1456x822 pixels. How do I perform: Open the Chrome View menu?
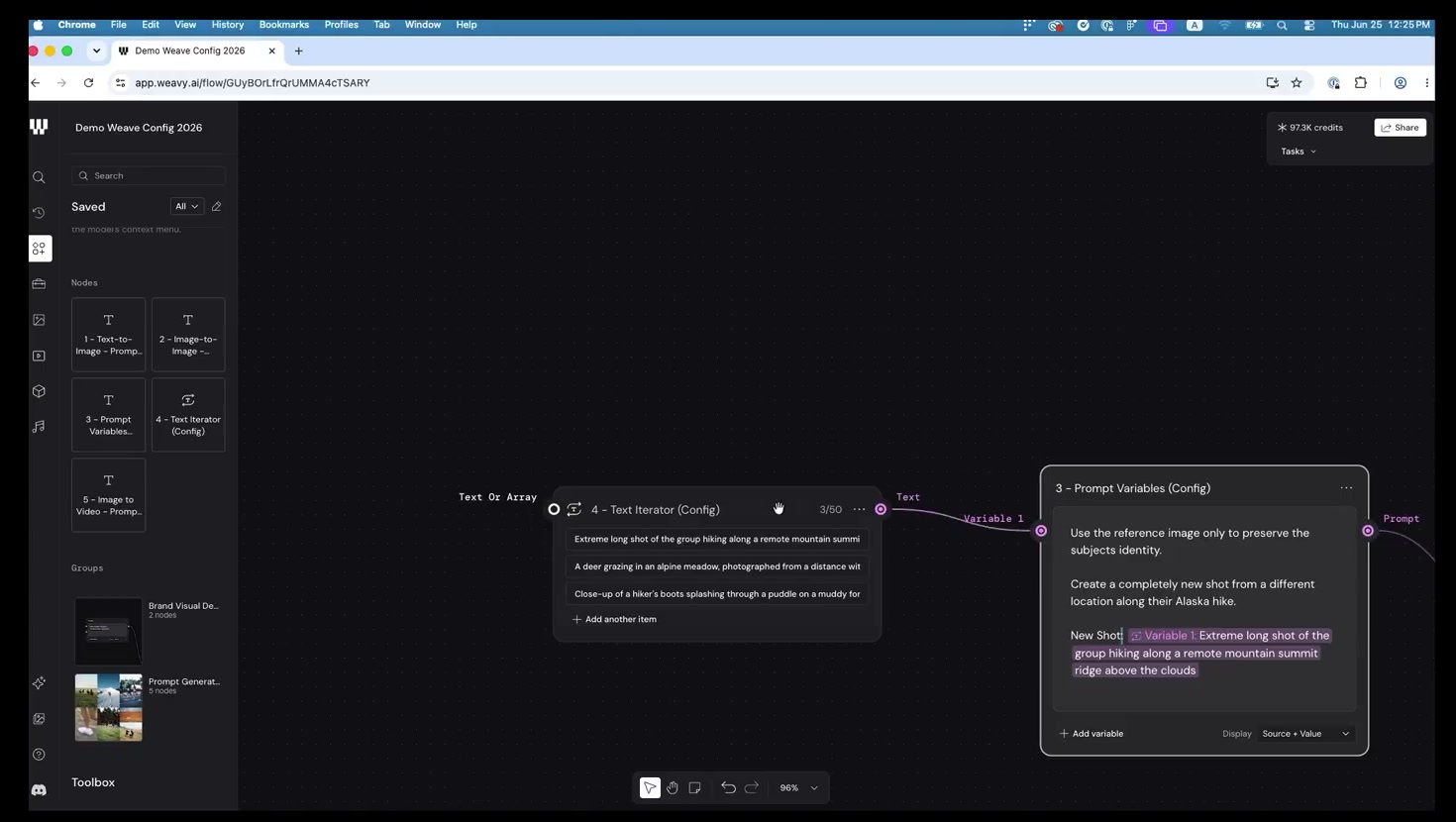click(x=185, y=25)
